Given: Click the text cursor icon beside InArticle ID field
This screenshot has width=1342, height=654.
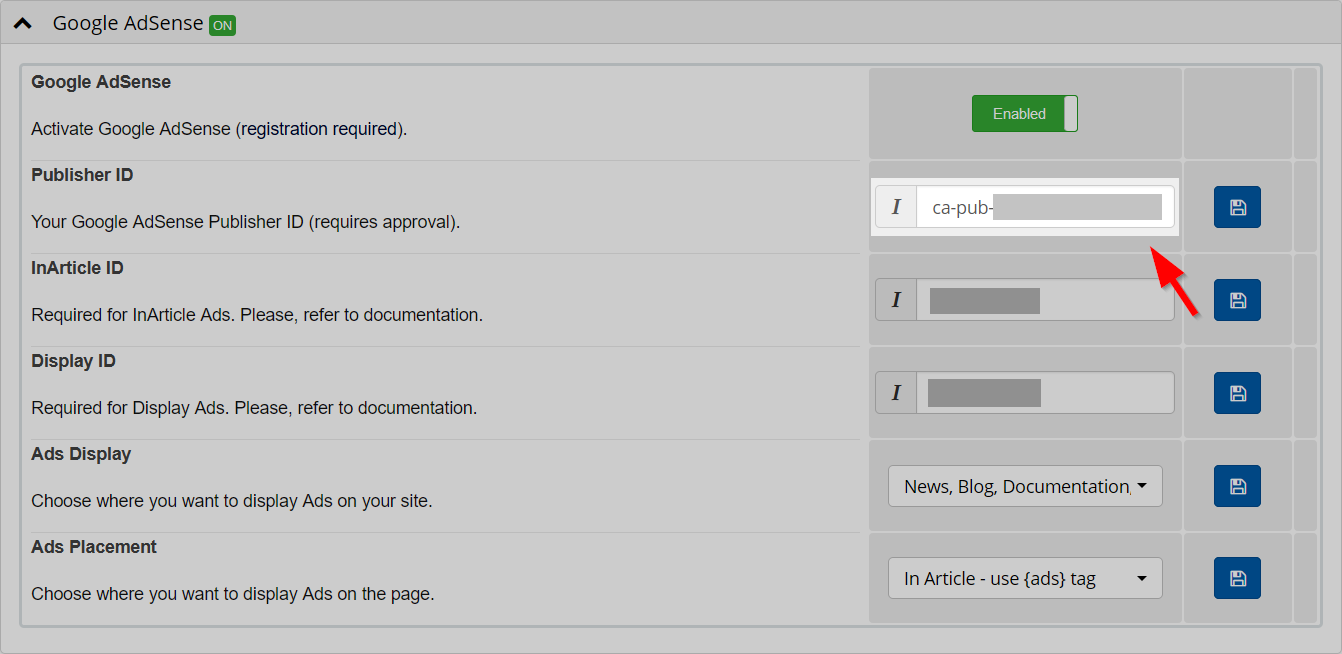Looking at the screenshot, I should [x=896, y=300].
